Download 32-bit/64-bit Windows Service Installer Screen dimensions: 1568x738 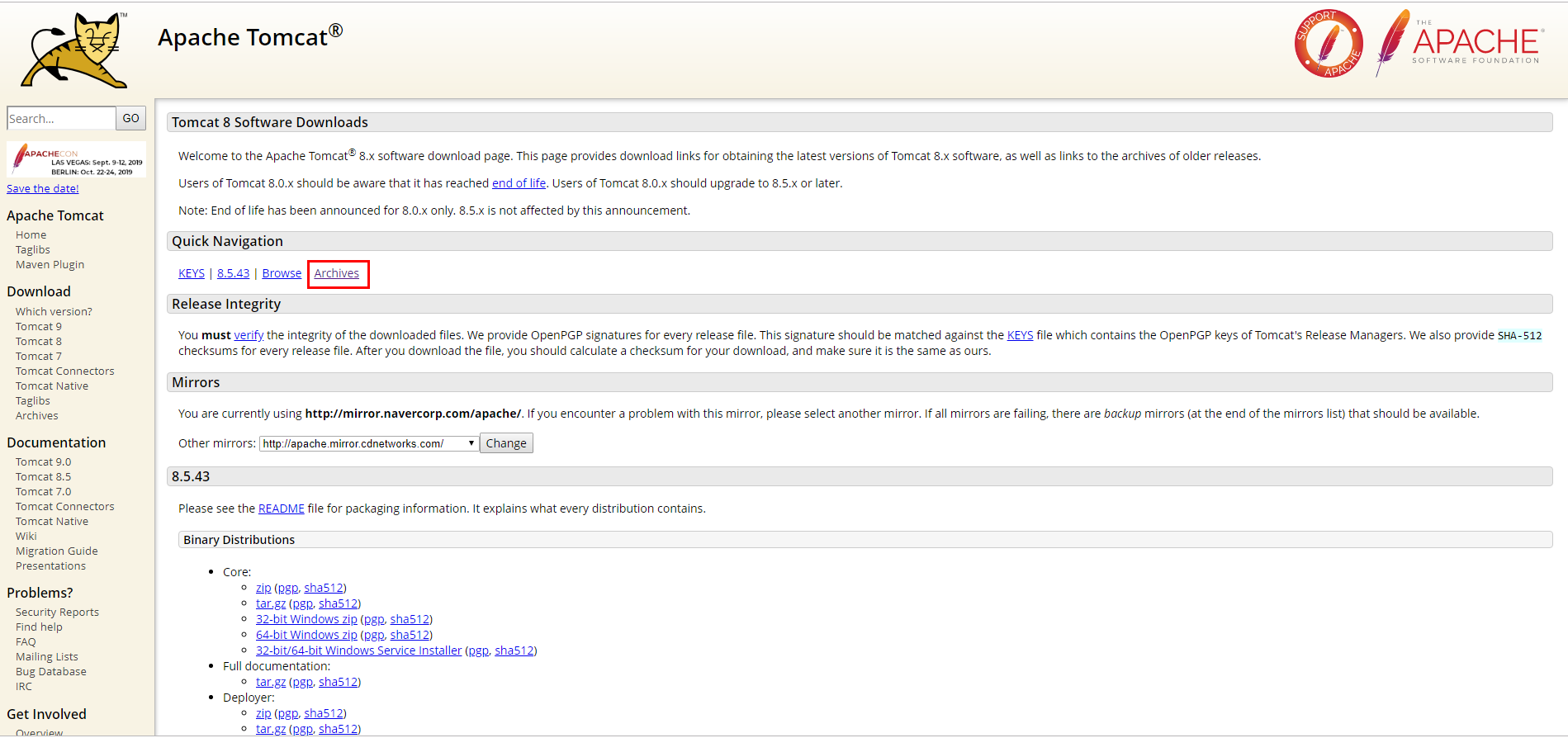pyautogui.click(x=359, y=650)
